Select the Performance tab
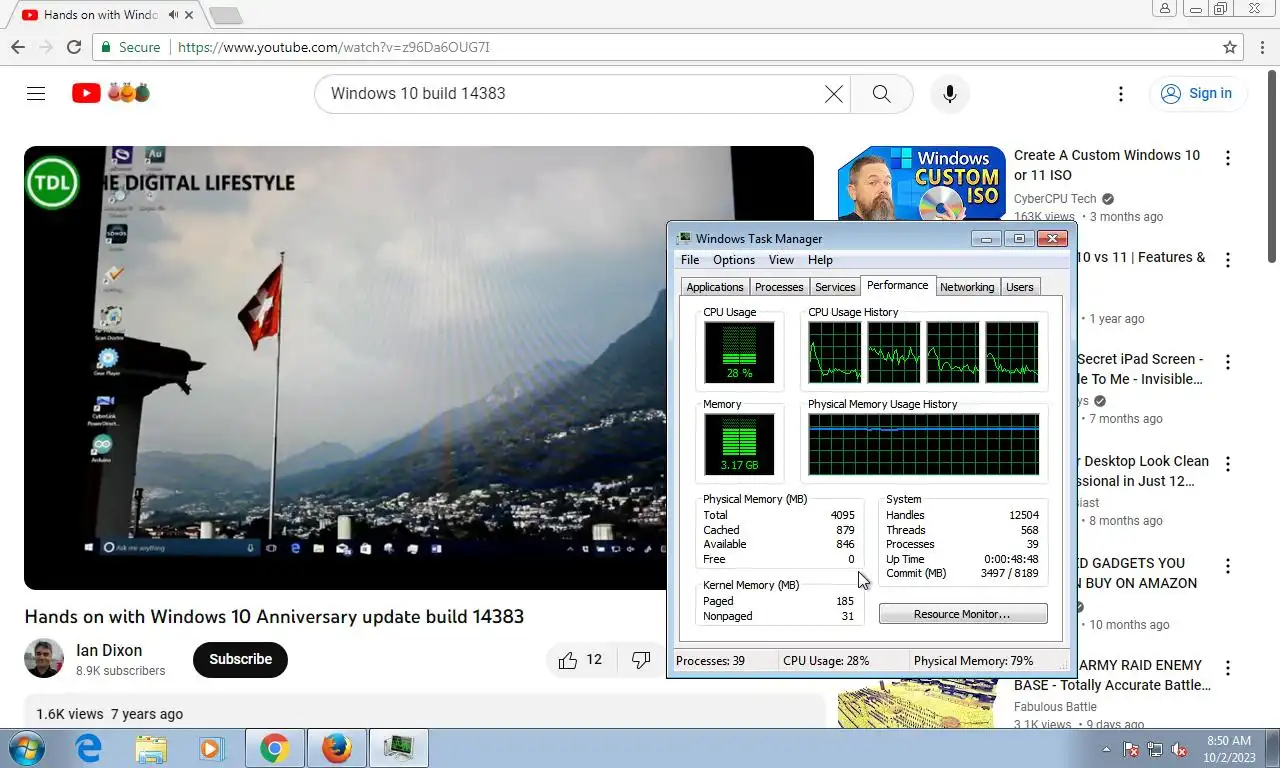This screenshot has height=768, width=1280. click(897, 285)
